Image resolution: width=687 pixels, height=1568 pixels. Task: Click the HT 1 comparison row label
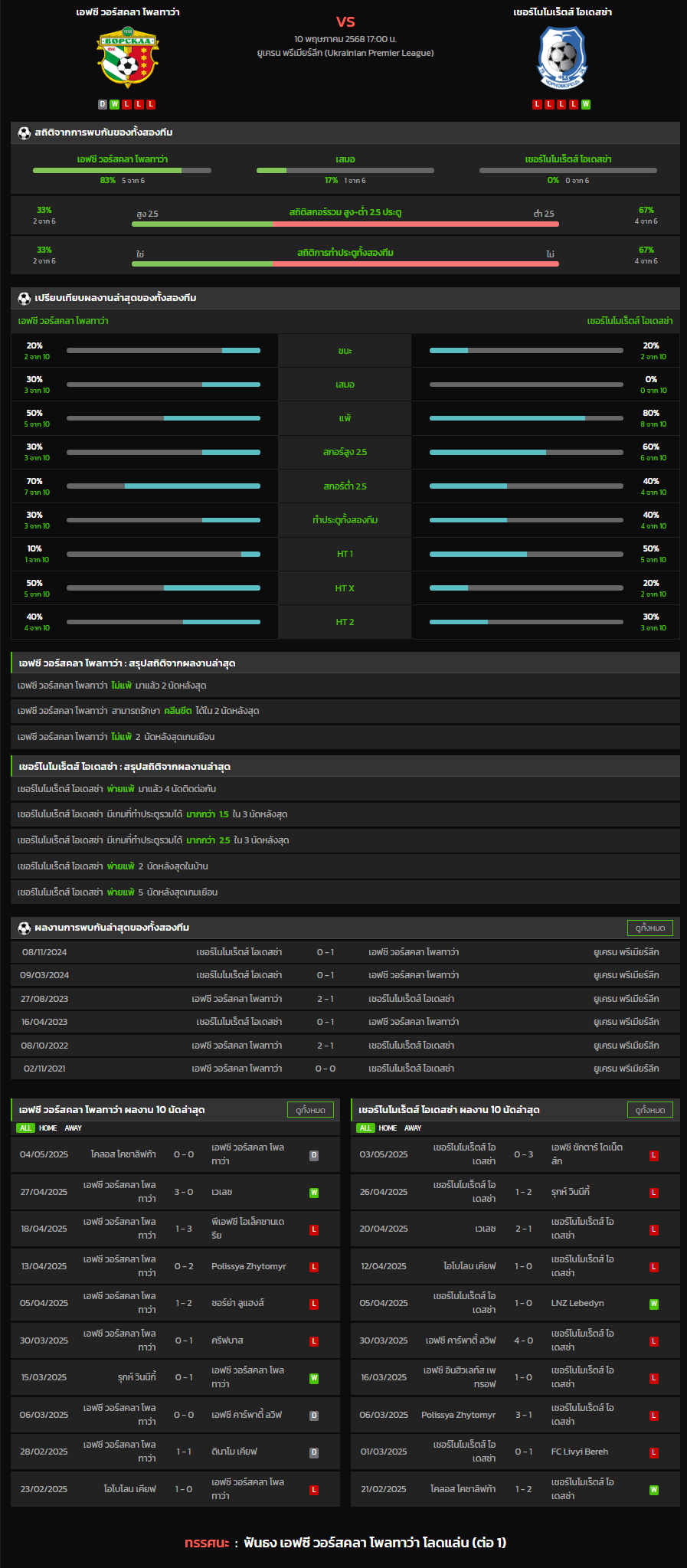point(345,554)
